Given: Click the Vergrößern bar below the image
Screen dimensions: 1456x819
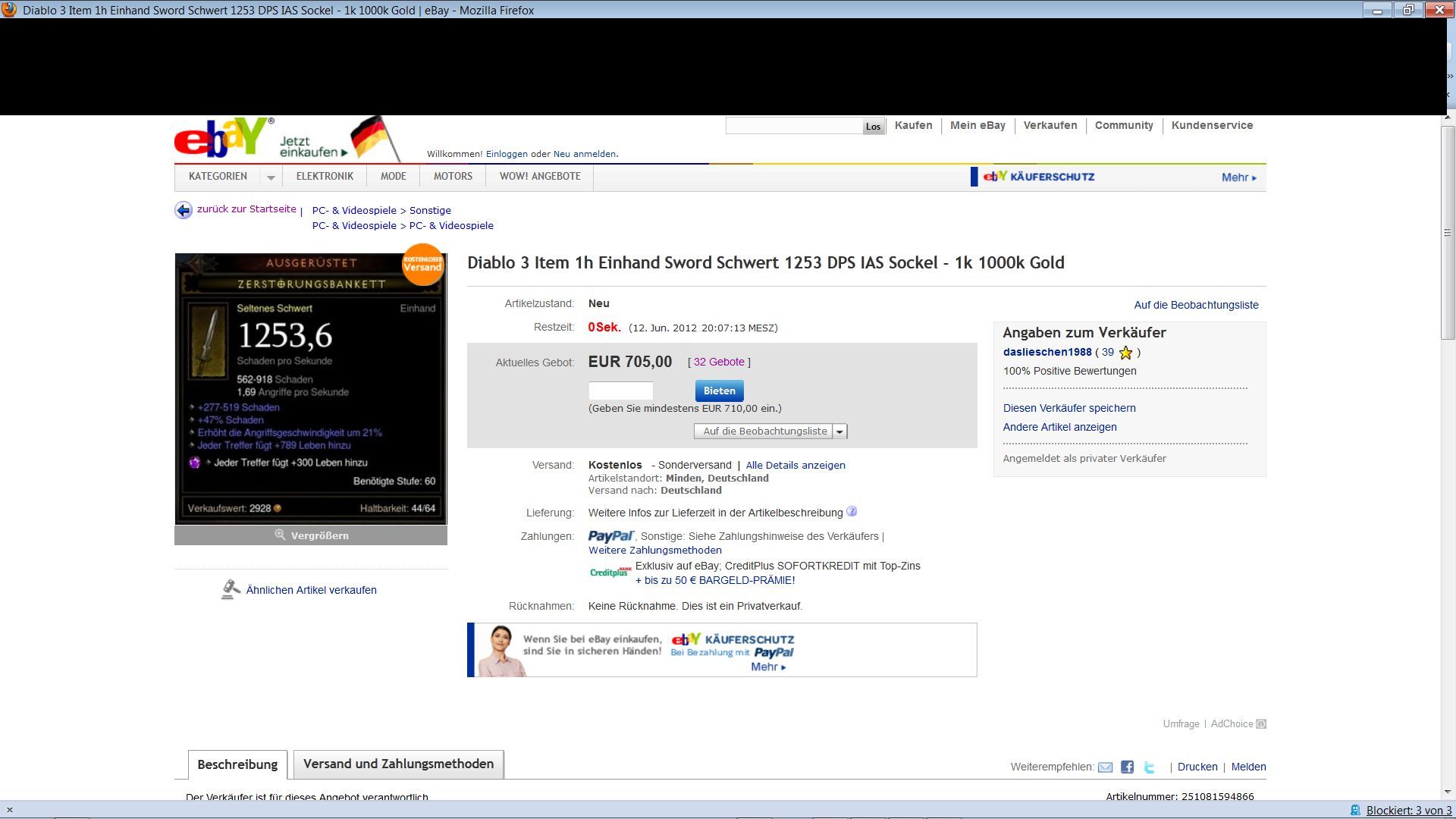Looking at the screenshot, I should pyautogui.click(x=311, y=535).
